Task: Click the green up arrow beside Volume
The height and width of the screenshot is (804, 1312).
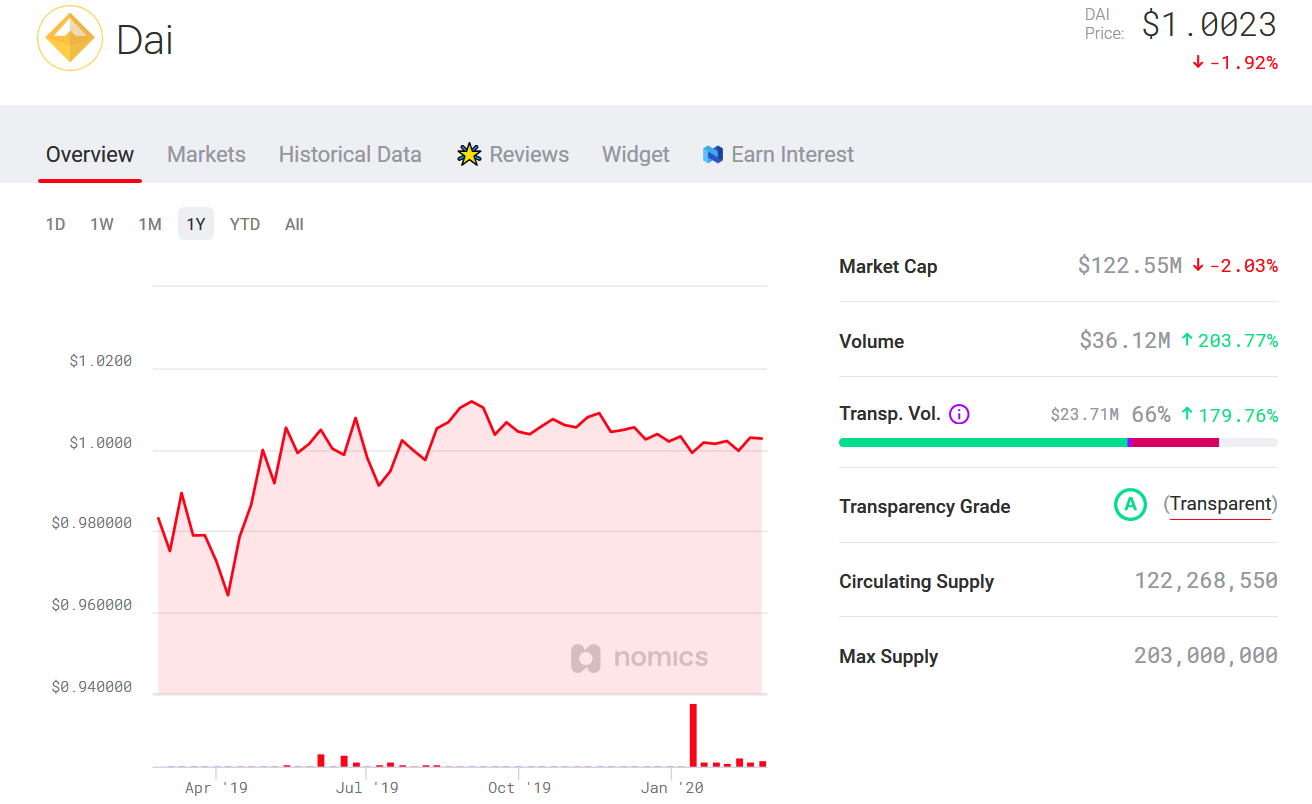Action: [x=1187, y=341]
